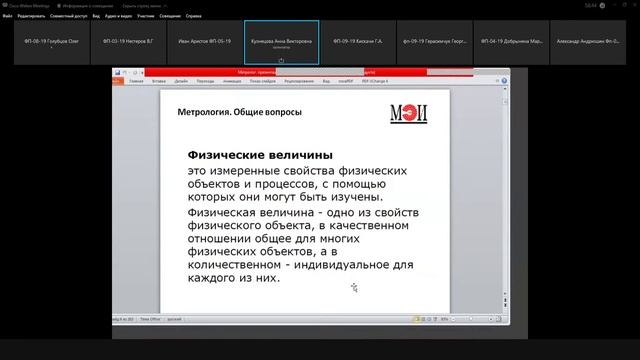Click the hide menu bar toggle in title bar

click(144, 6)
